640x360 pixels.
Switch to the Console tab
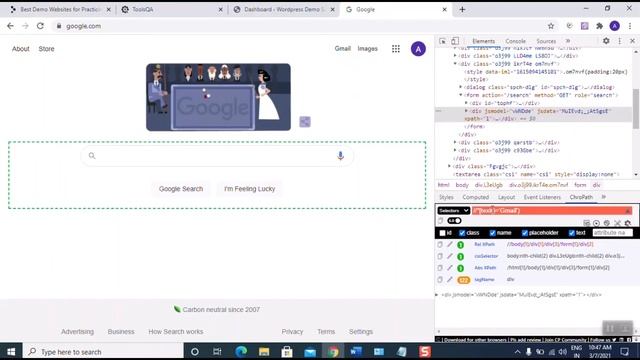[x=516, y=41]
